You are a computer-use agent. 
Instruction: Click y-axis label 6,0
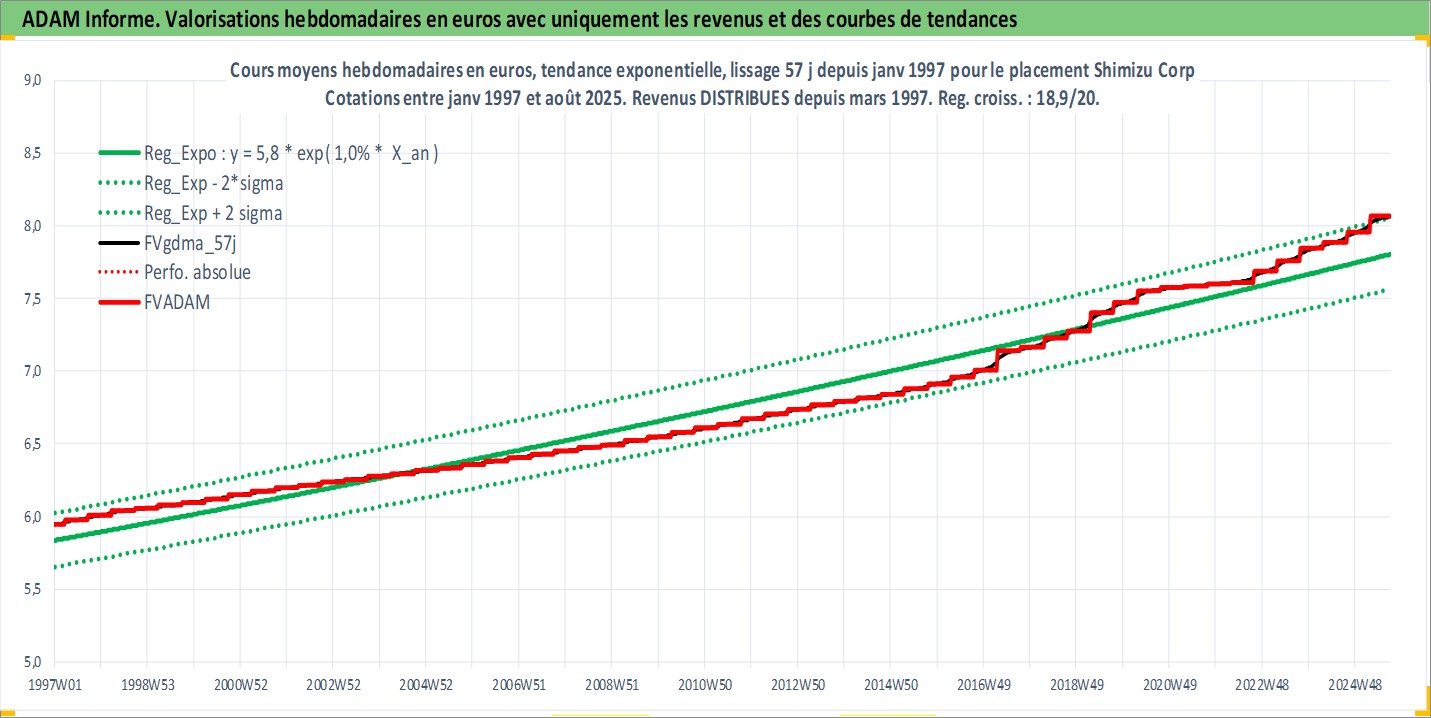[x=30, y=517]
